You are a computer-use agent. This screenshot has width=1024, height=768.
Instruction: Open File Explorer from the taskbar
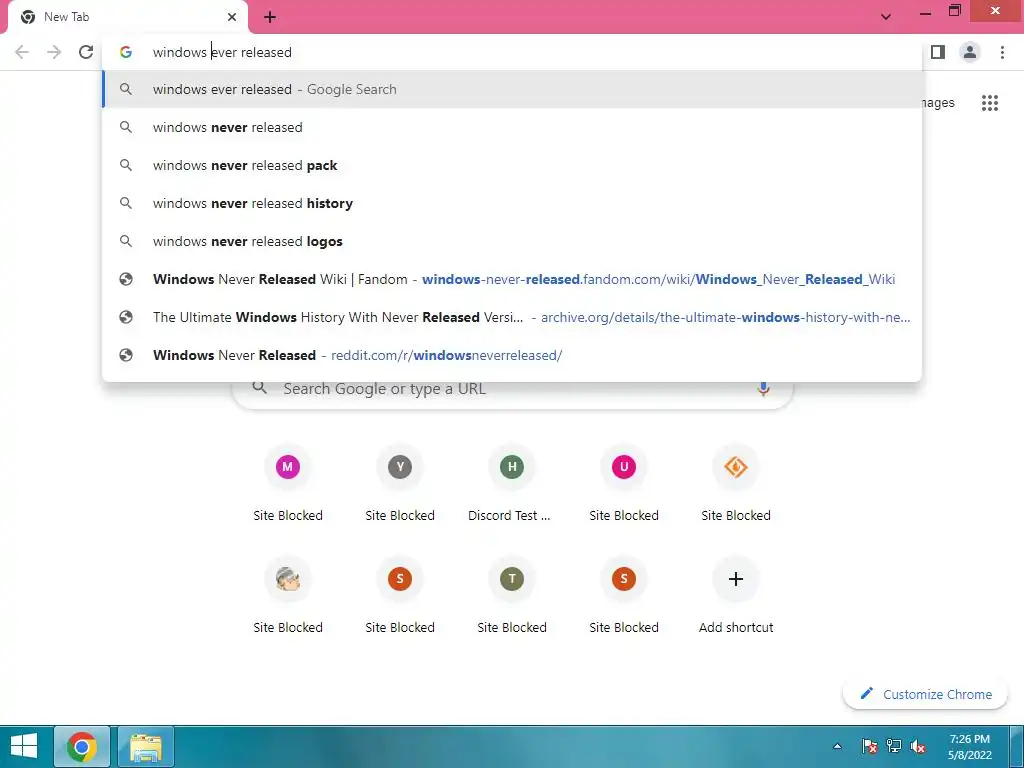146,746
